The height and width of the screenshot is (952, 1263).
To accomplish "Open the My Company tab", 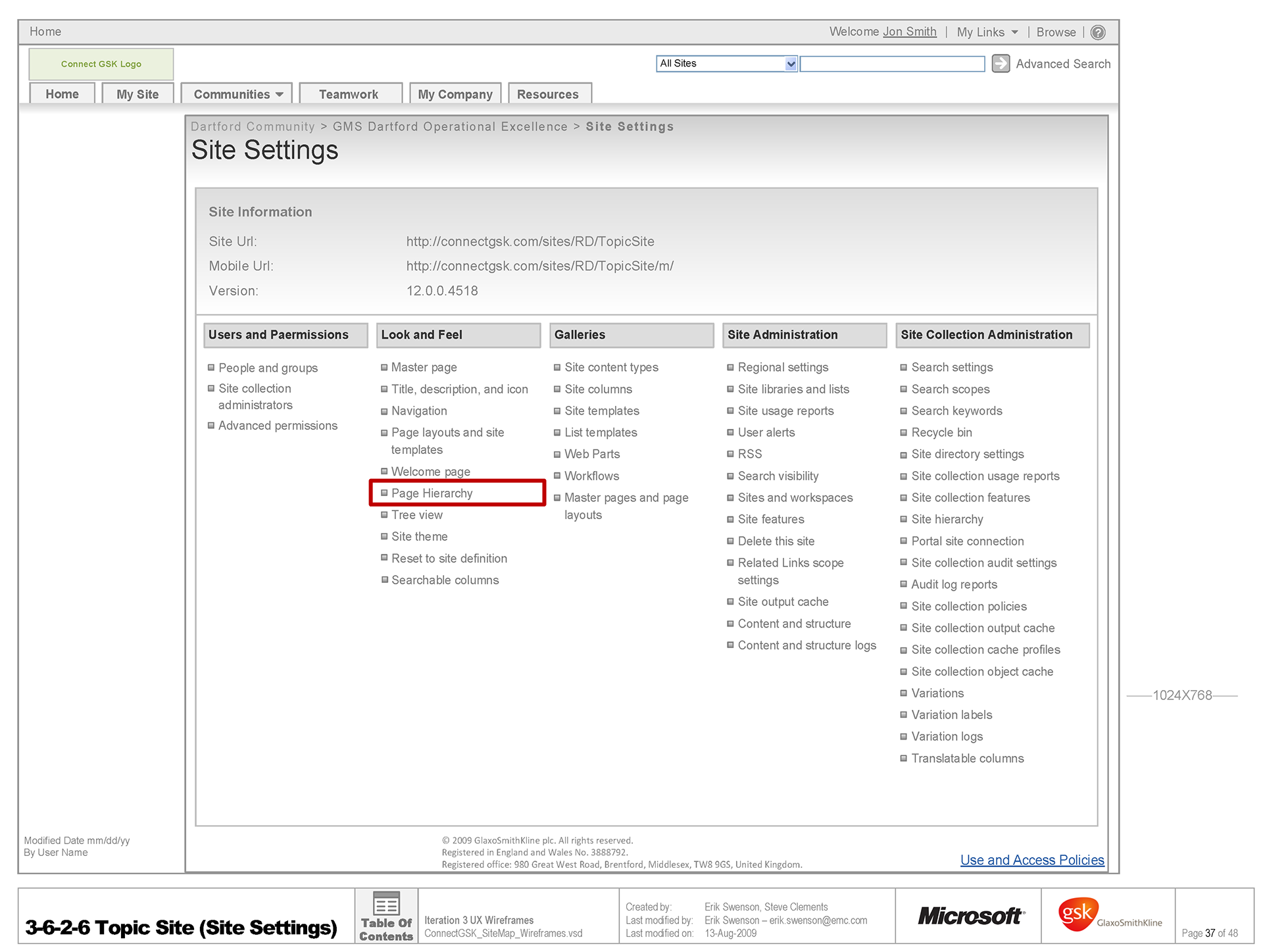I will [455, 95].
